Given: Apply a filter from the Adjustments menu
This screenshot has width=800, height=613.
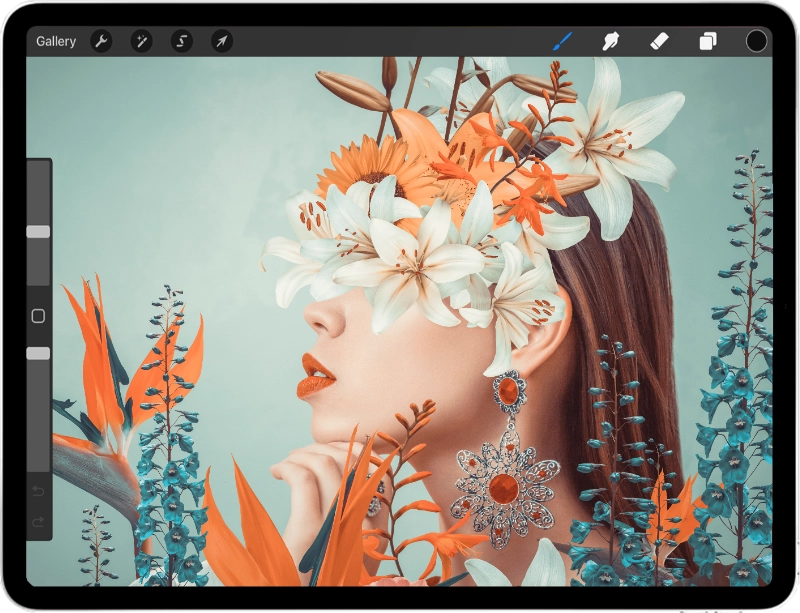Looking at the screenshot, I should point(142,41).
